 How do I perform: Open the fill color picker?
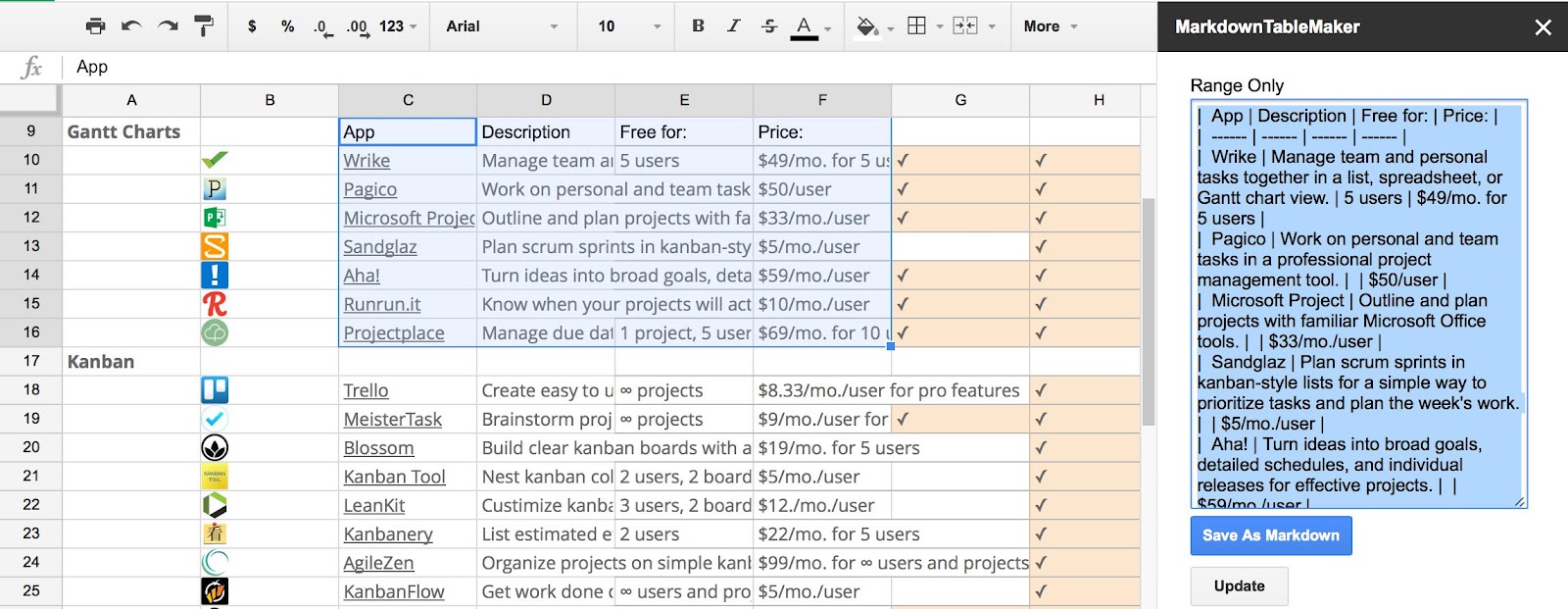868,26
